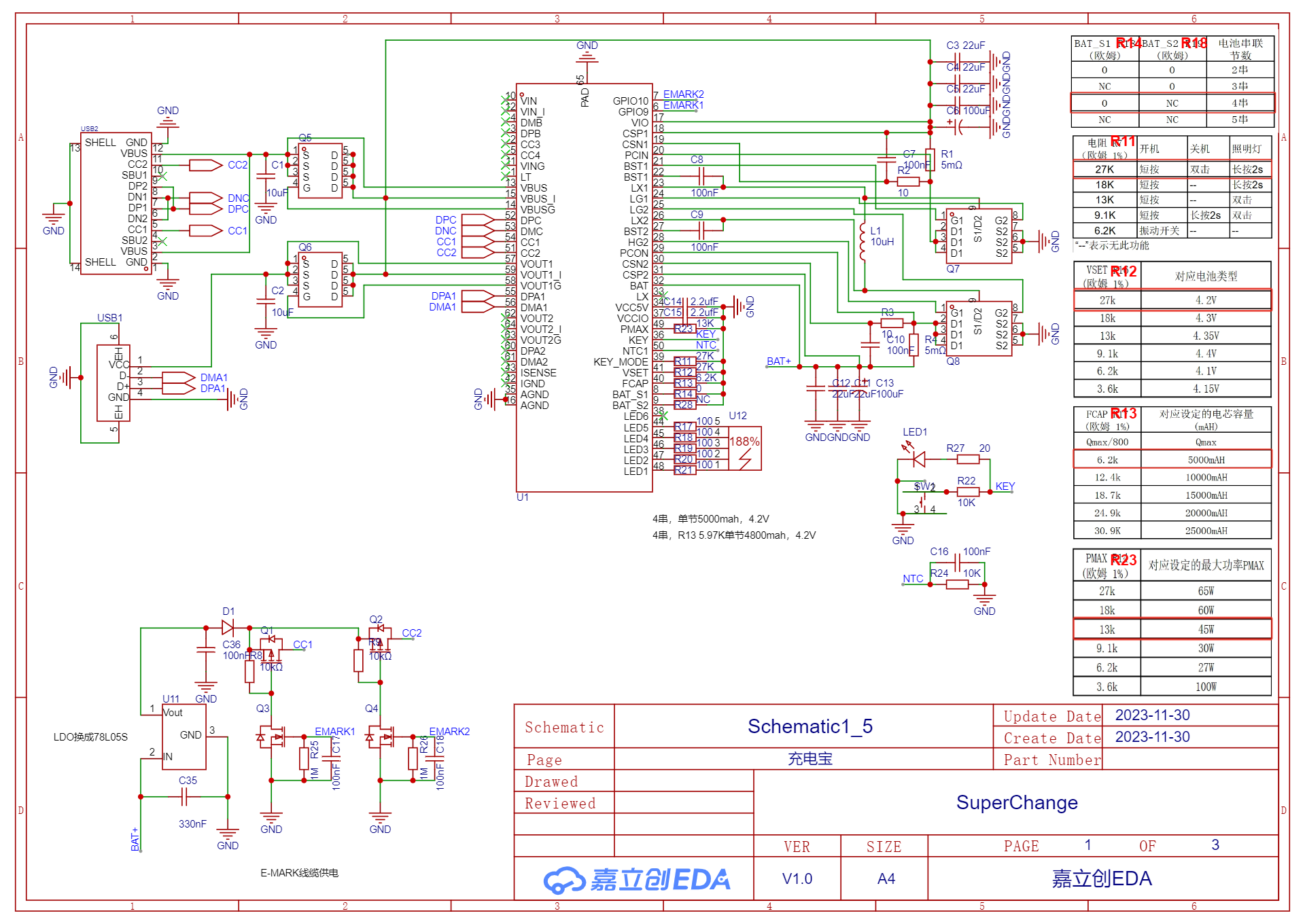Select the R22 10K resistor
This screenshot has height=924, width=1305.
[968, 492]
